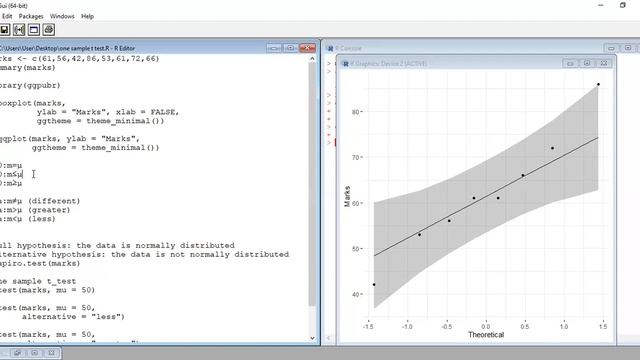Viewport: 640px width, 360px height.
Task: Minimize the R Graphics Device window
Action: (570, 63)
